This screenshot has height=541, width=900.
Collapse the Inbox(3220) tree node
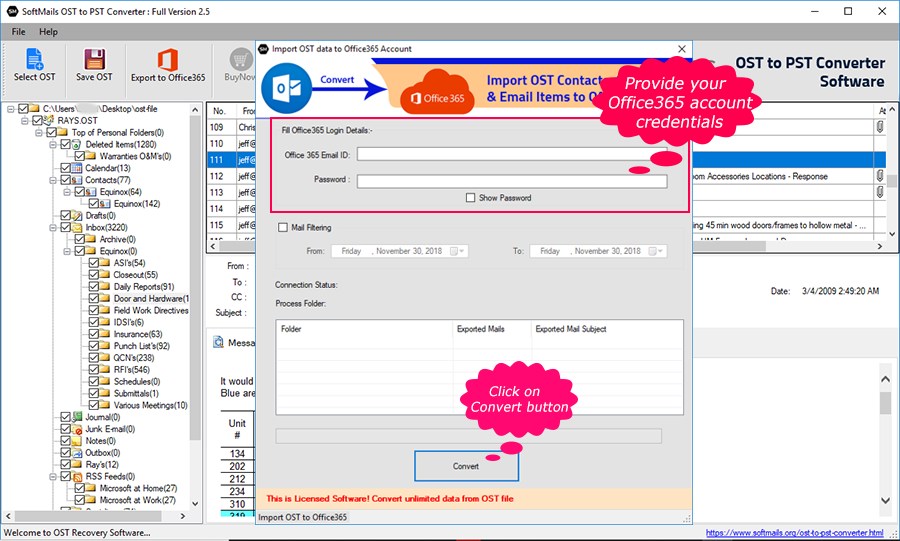click(x=53, y=228)
